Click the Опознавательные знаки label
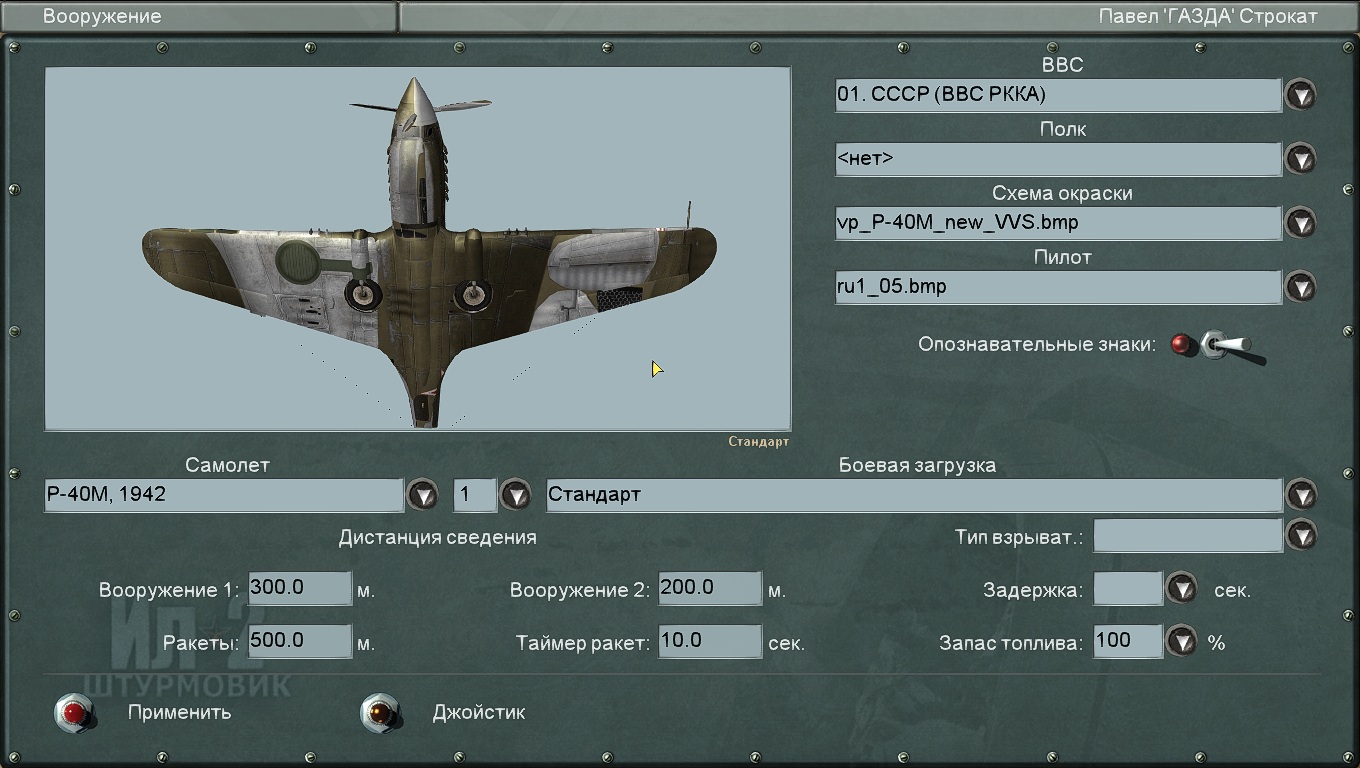The height and width of the screenshot is (768, 1360). [x=1037, y=344]
